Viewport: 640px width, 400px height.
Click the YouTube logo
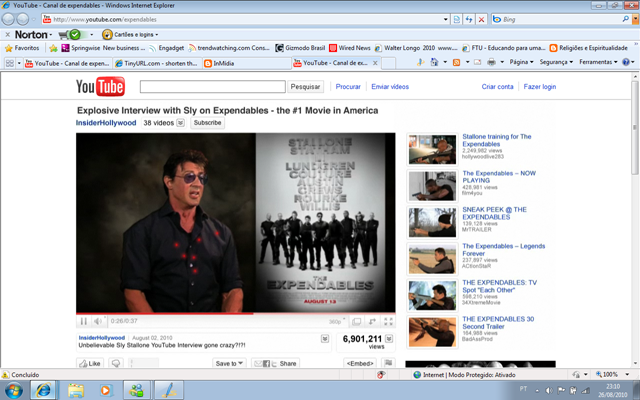click(x=100, y=86)
